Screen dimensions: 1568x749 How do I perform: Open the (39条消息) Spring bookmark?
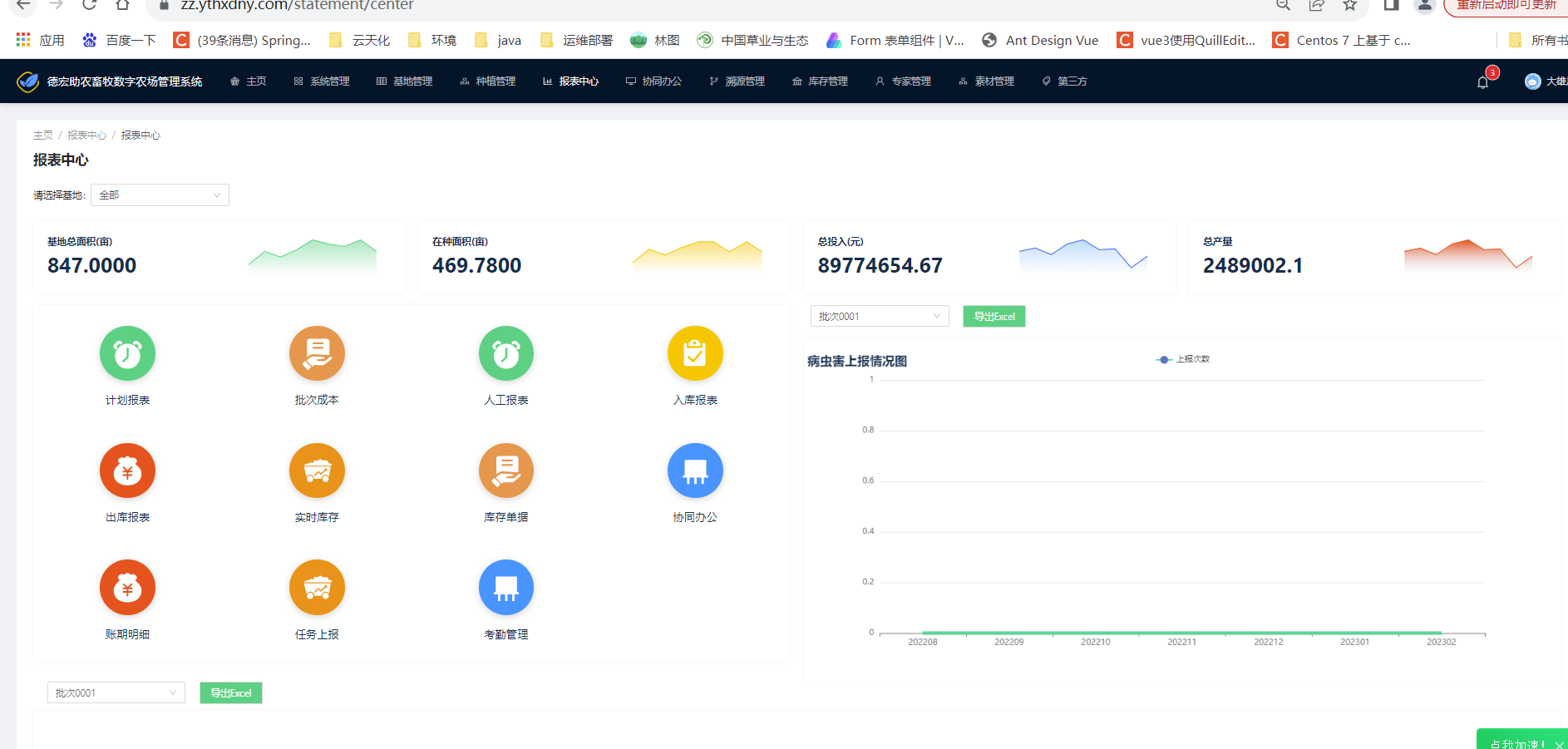[x=242, y=40]
